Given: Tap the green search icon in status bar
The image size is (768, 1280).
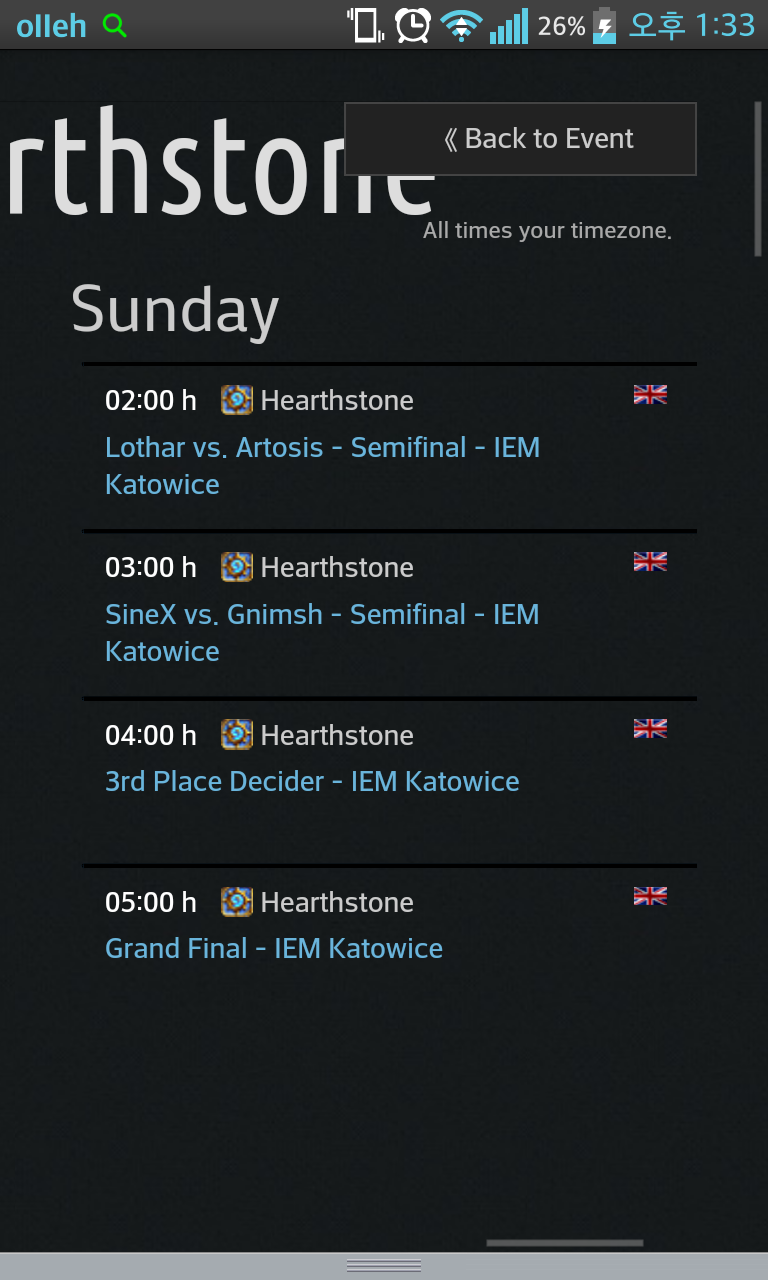Looking at the screenshot, I should [115, 26].
